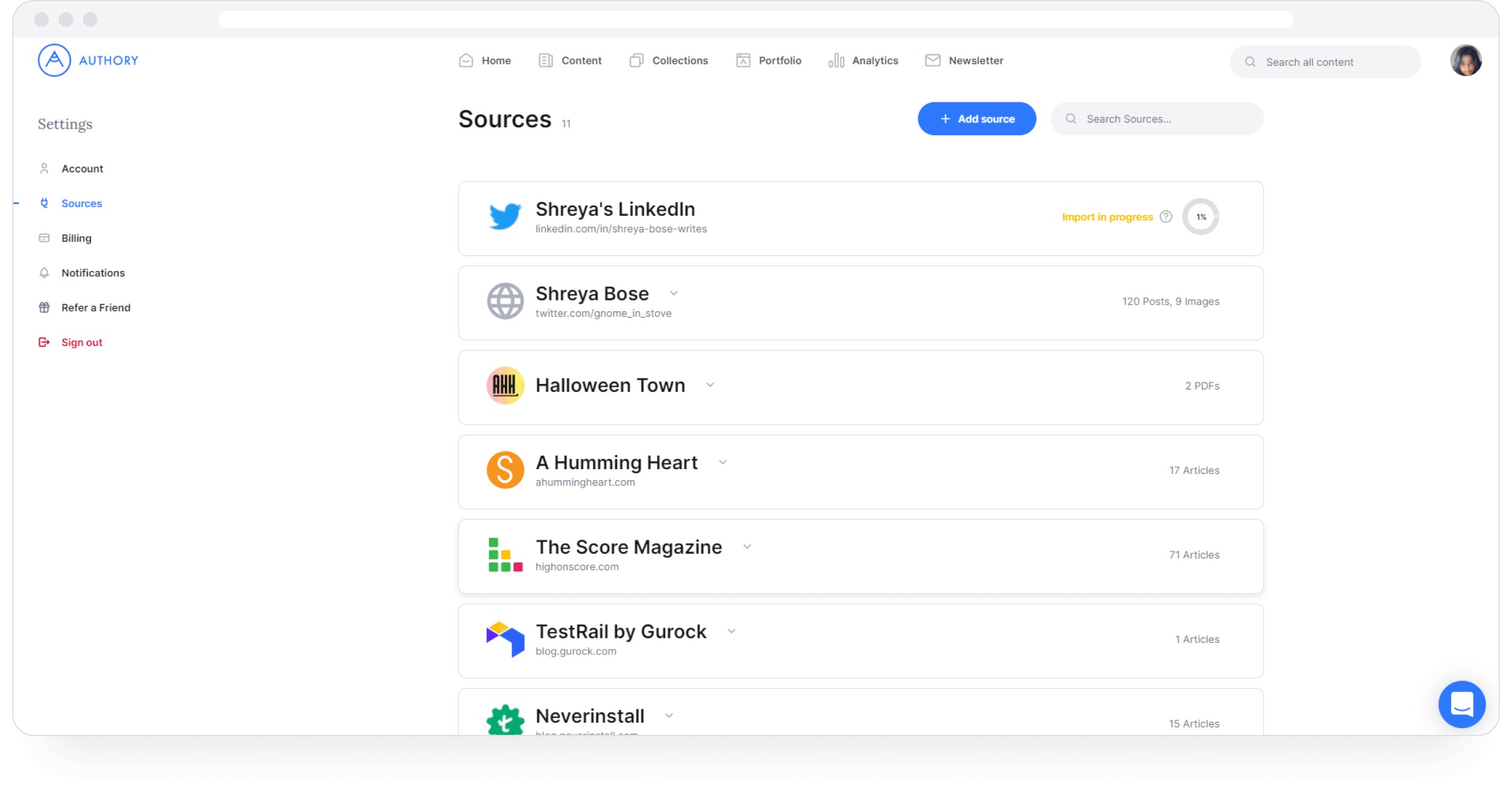This screenshot has width=1512, height=797.
Task: Click The Score Magazine squares logo
Action: coord(505,554)
